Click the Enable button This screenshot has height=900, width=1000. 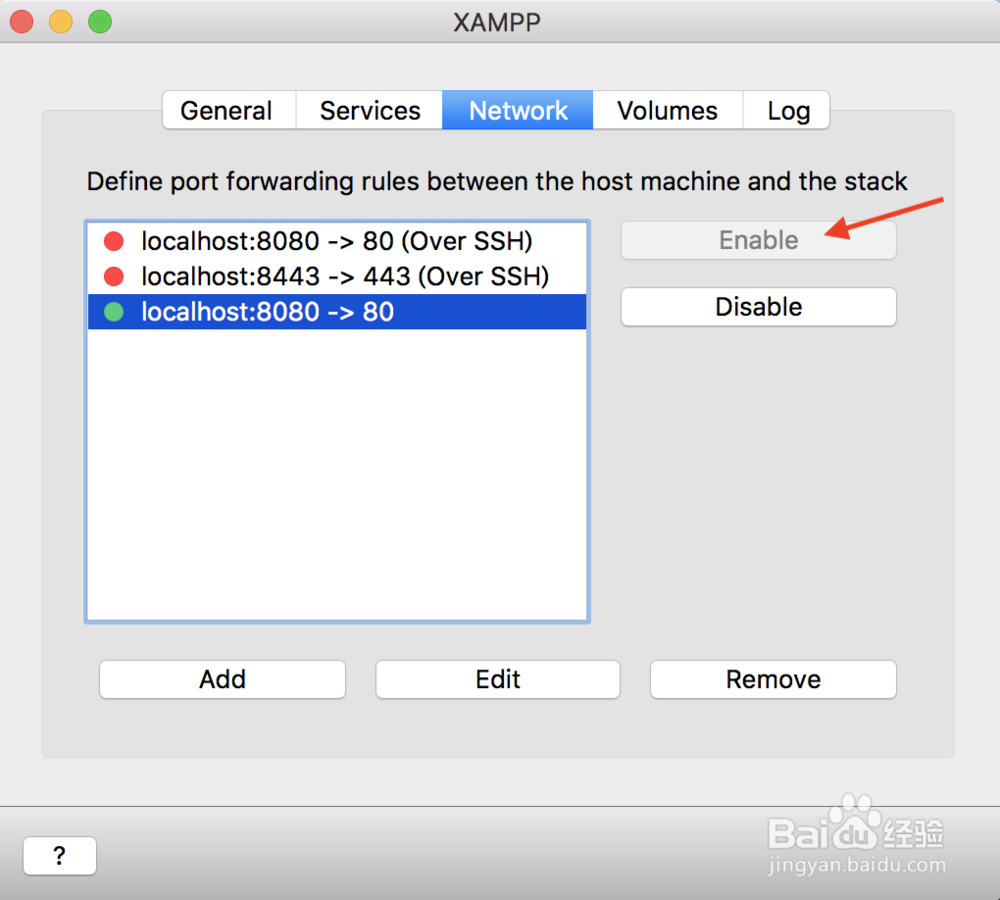[x=758, y=240]
